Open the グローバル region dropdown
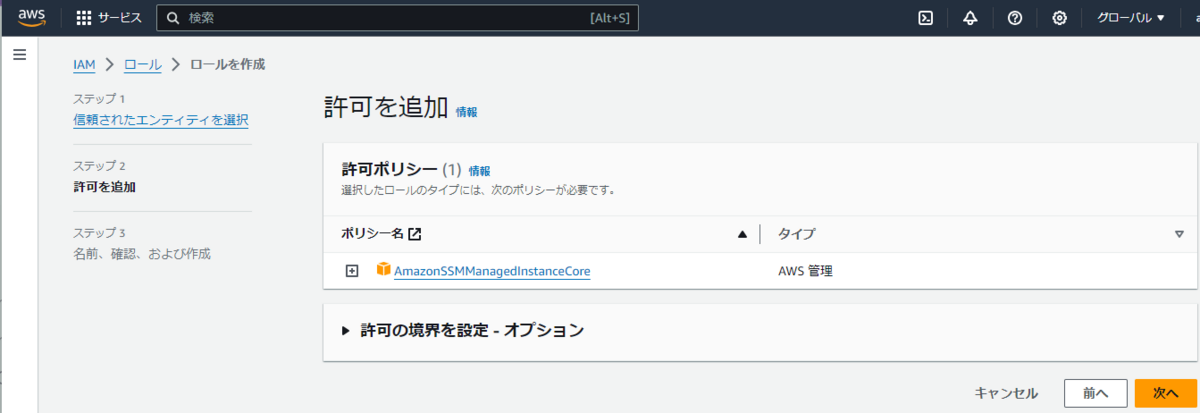 (x=1131, y=18)
